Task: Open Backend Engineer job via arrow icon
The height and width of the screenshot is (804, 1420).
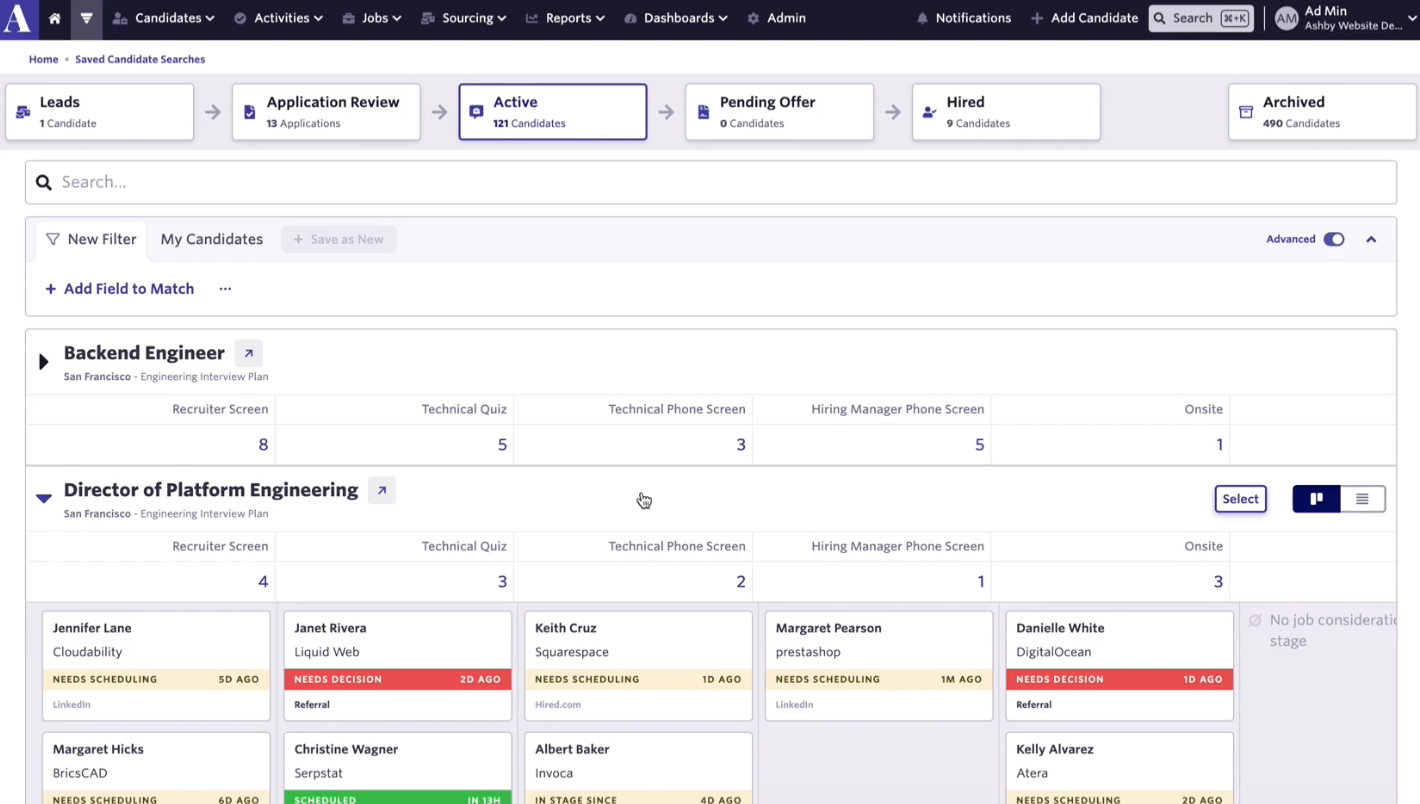Action: (249, 353)
